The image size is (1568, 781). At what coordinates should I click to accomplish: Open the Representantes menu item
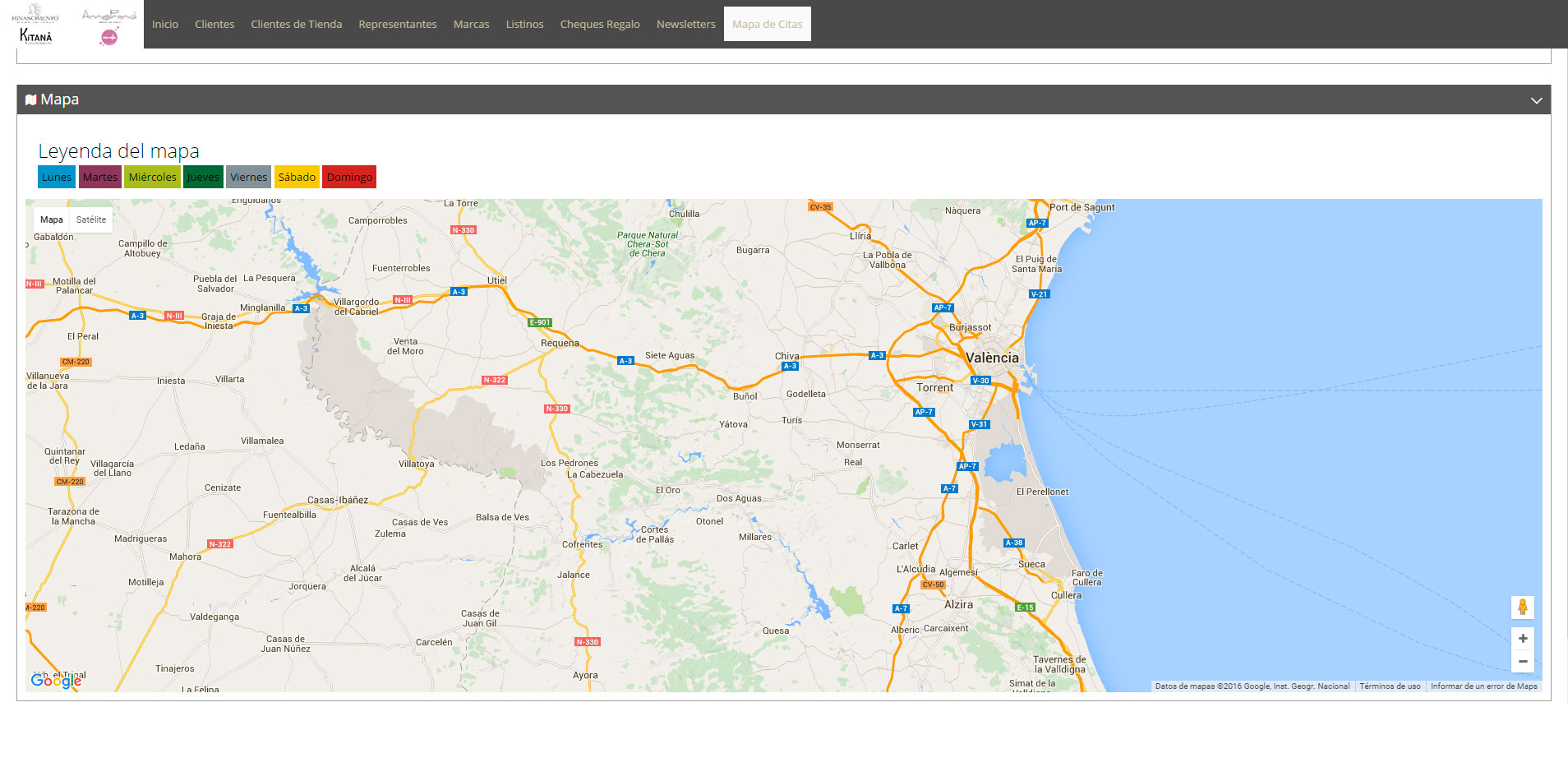click(x=398, y=24)
